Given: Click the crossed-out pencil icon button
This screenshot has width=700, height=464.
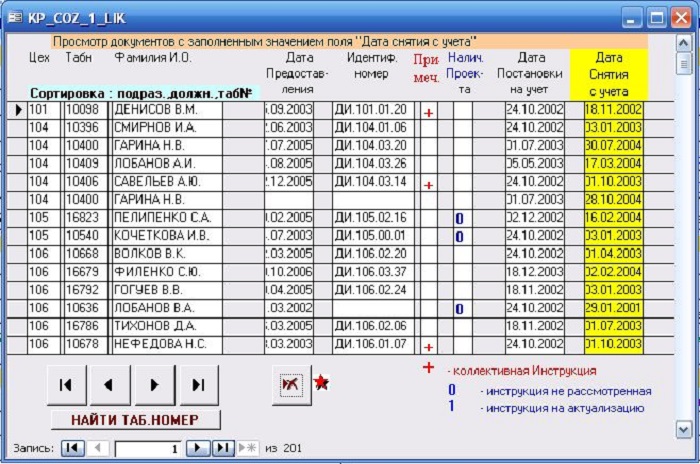Looking at the screenshot, I should [291, 385].
